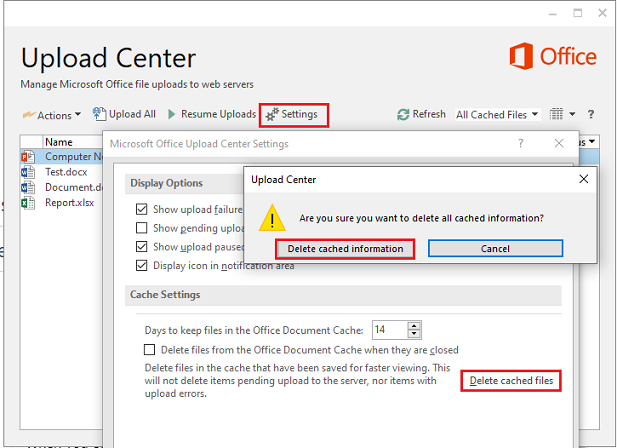Select the Report.xlsx file
This screenshot has height=448, width=617.
[x=69, y=203]
